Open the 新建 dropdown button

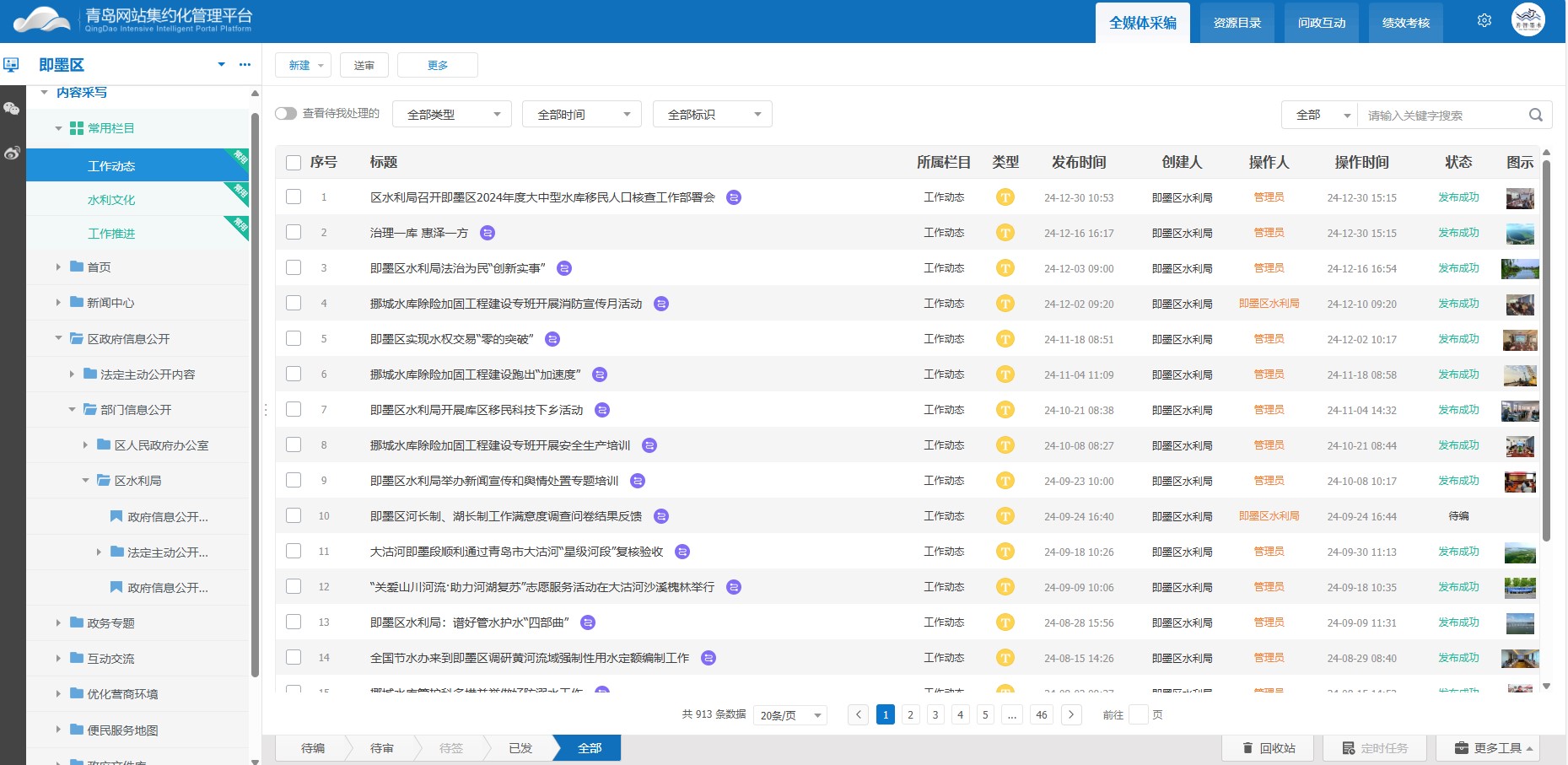tap(303, 65)
